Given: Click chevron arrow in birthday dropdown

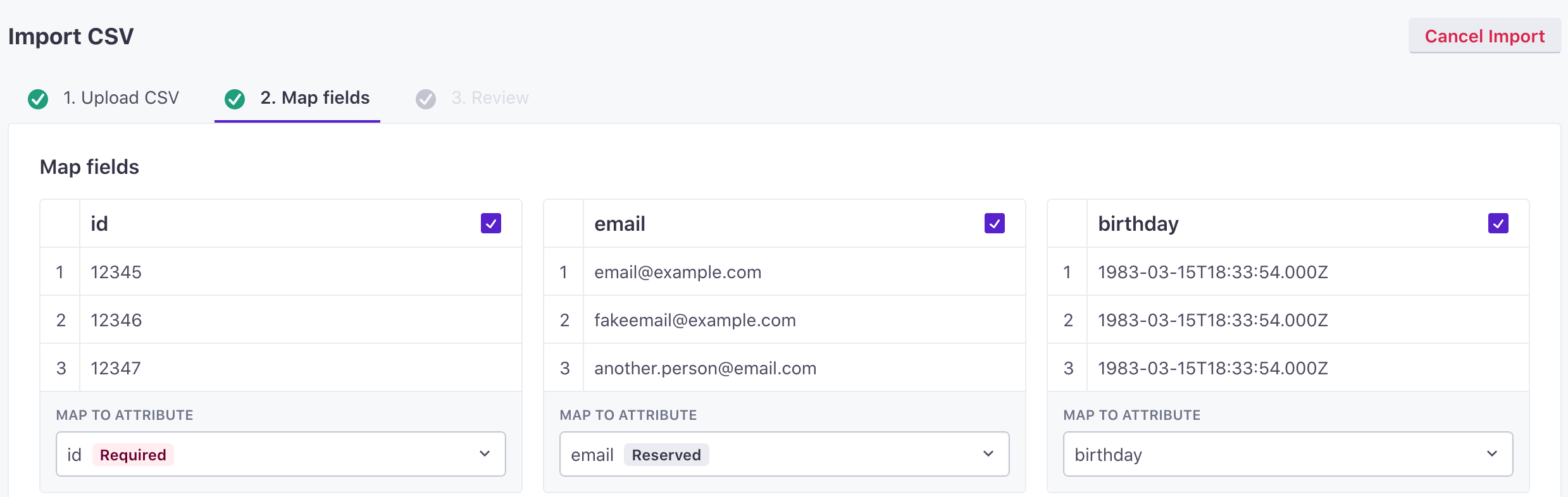Looking at the screenshot, I should click(1492, 454).
